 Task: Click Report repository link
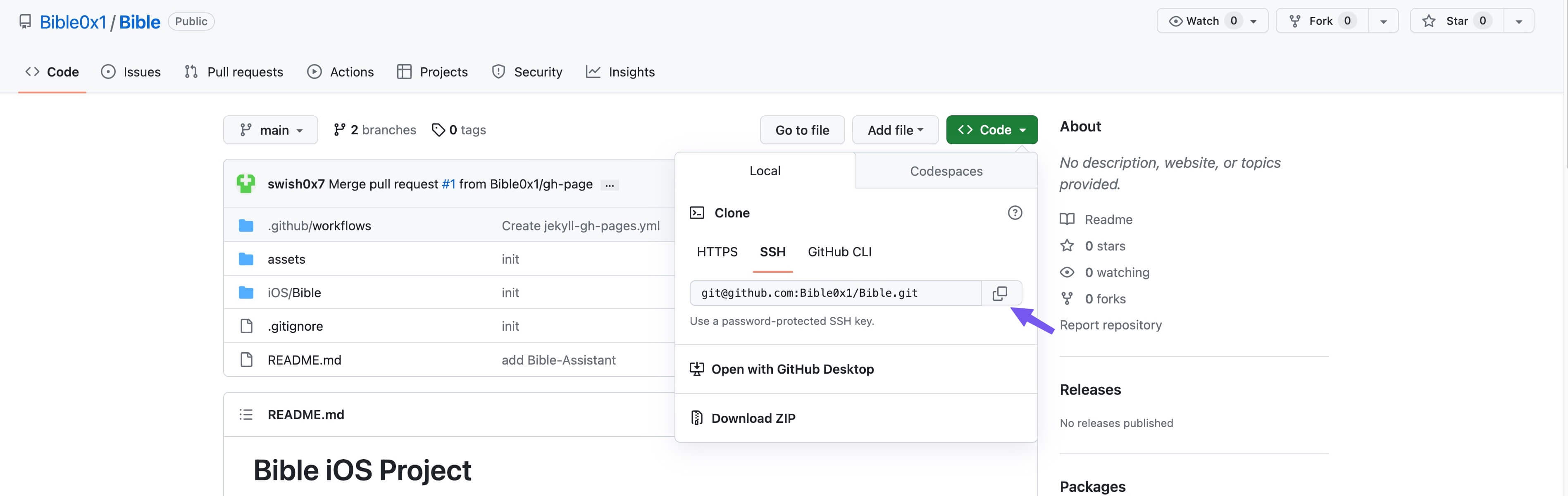pyautogui.click(x=1111, y=325)
